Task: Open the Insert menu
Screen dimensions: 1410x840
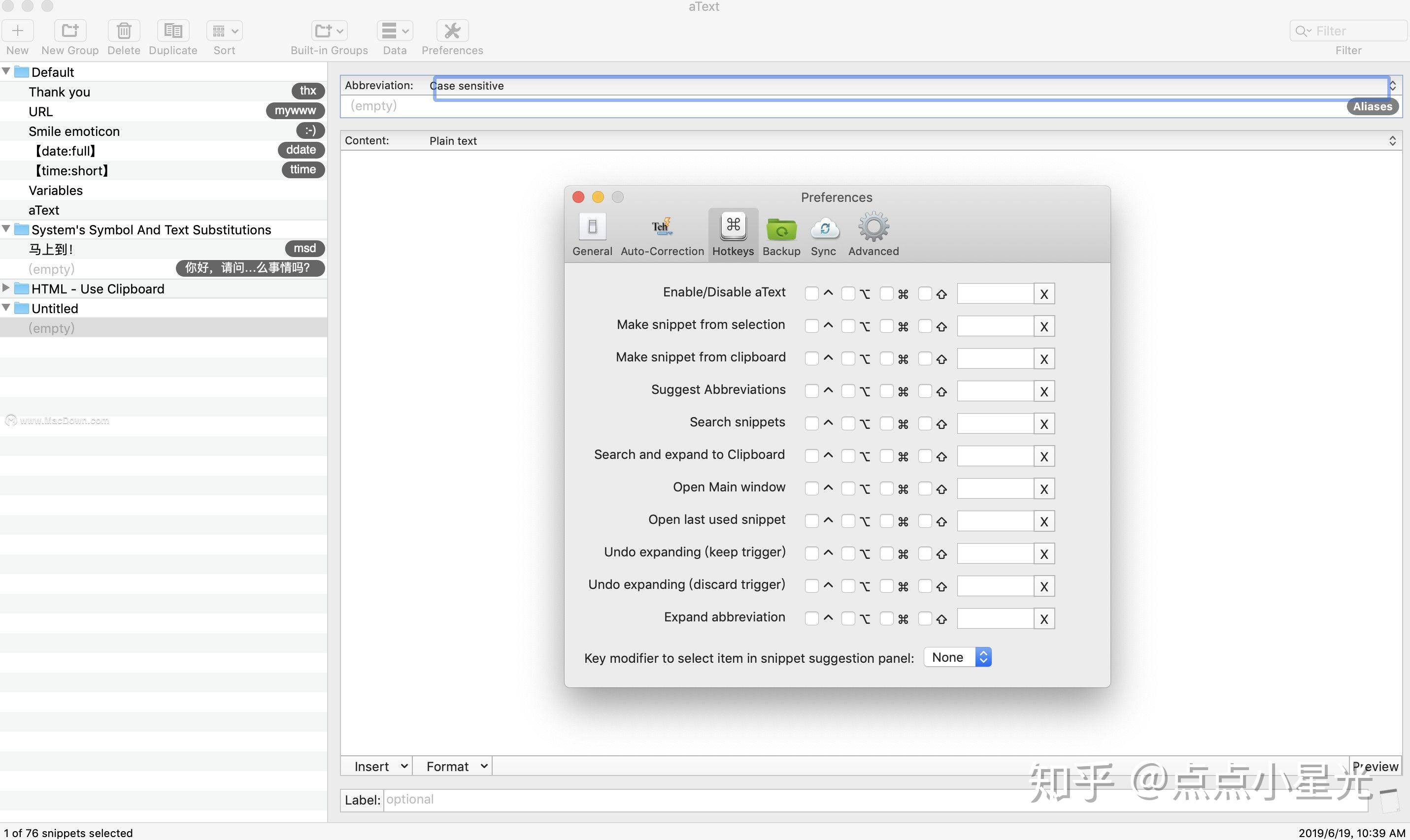Action: 376,766
